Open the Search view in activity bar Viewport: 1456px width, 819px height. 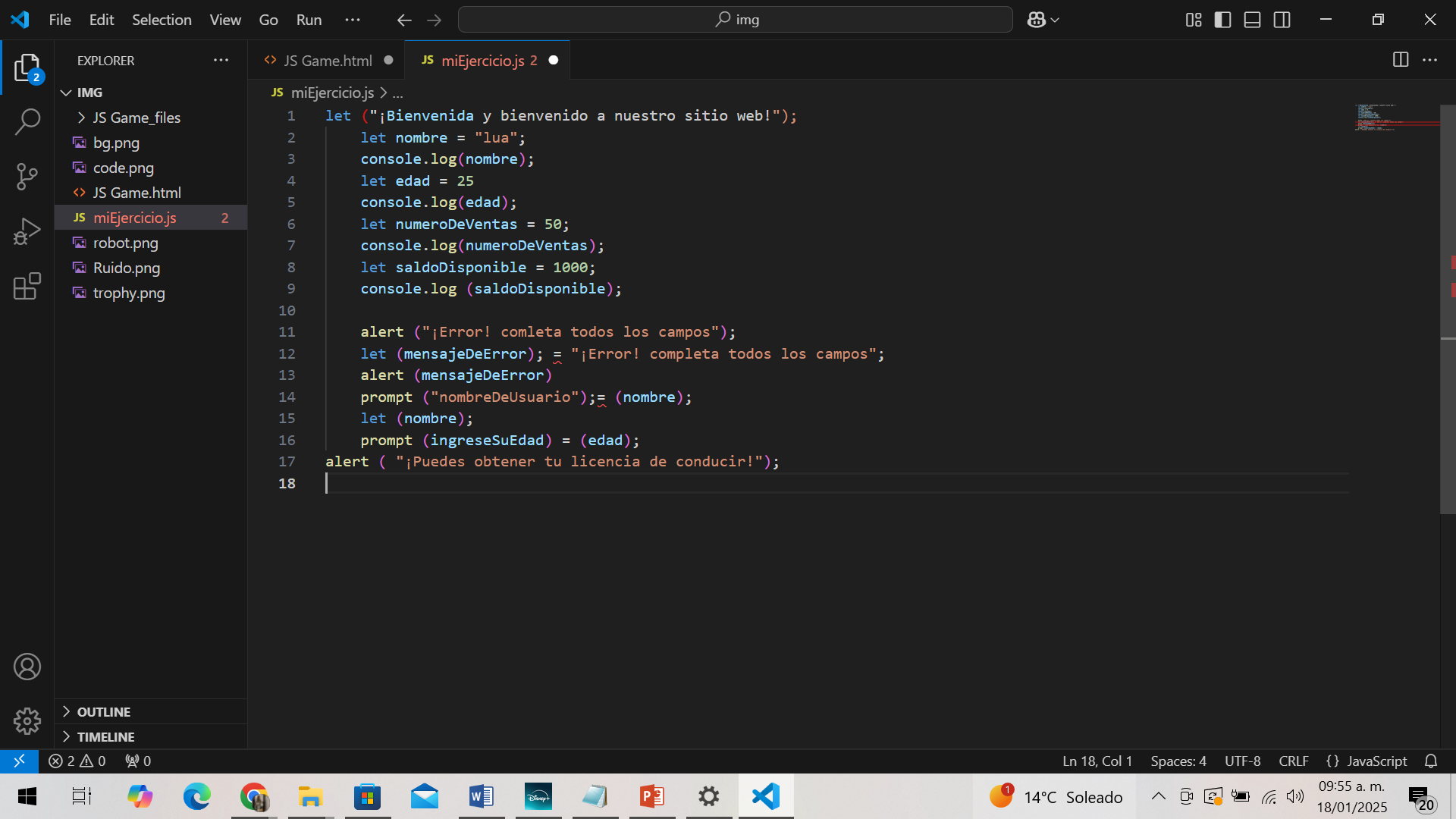click(27, 121)
